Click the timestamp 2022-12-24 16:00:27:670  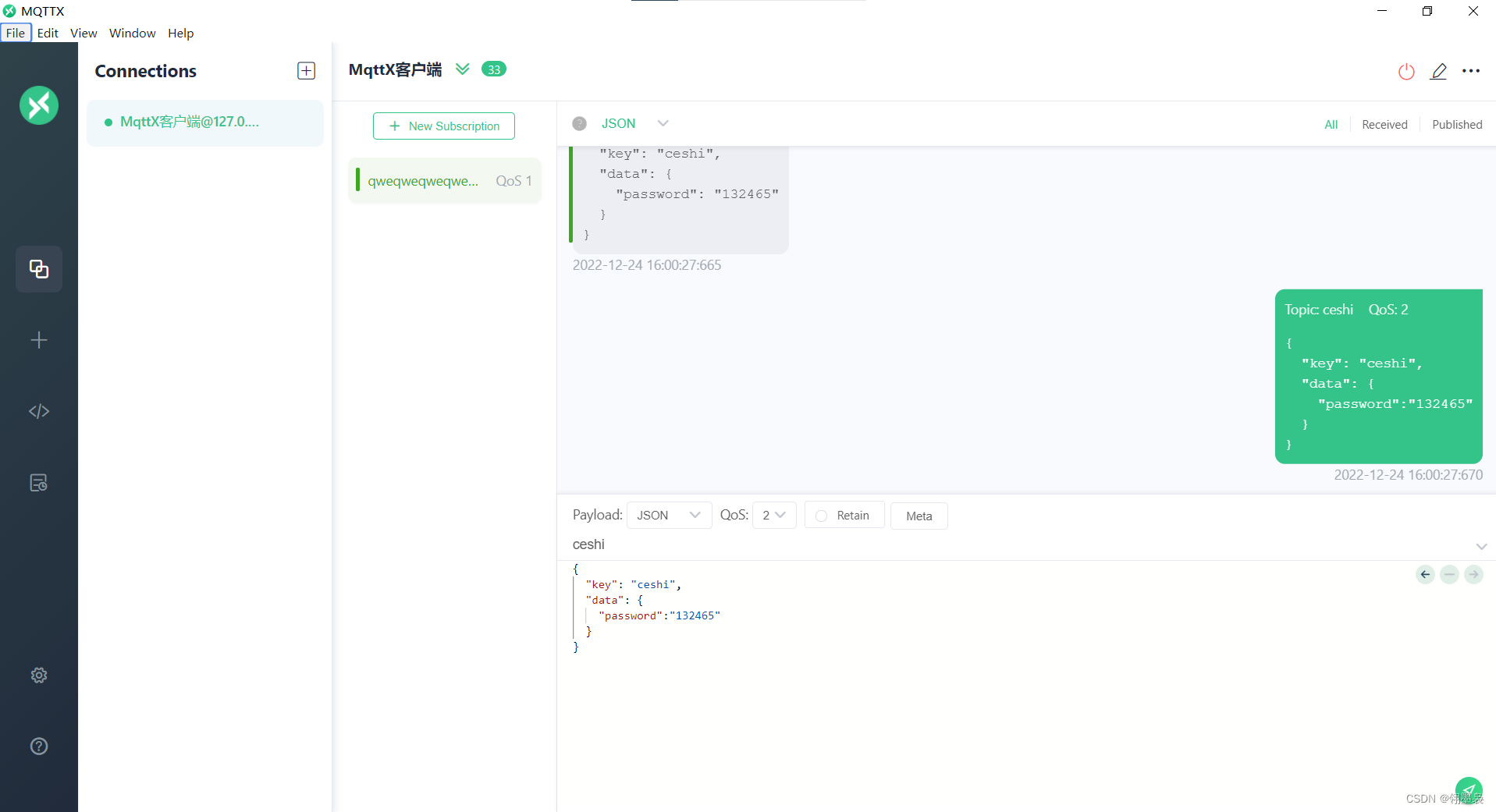1408,475
